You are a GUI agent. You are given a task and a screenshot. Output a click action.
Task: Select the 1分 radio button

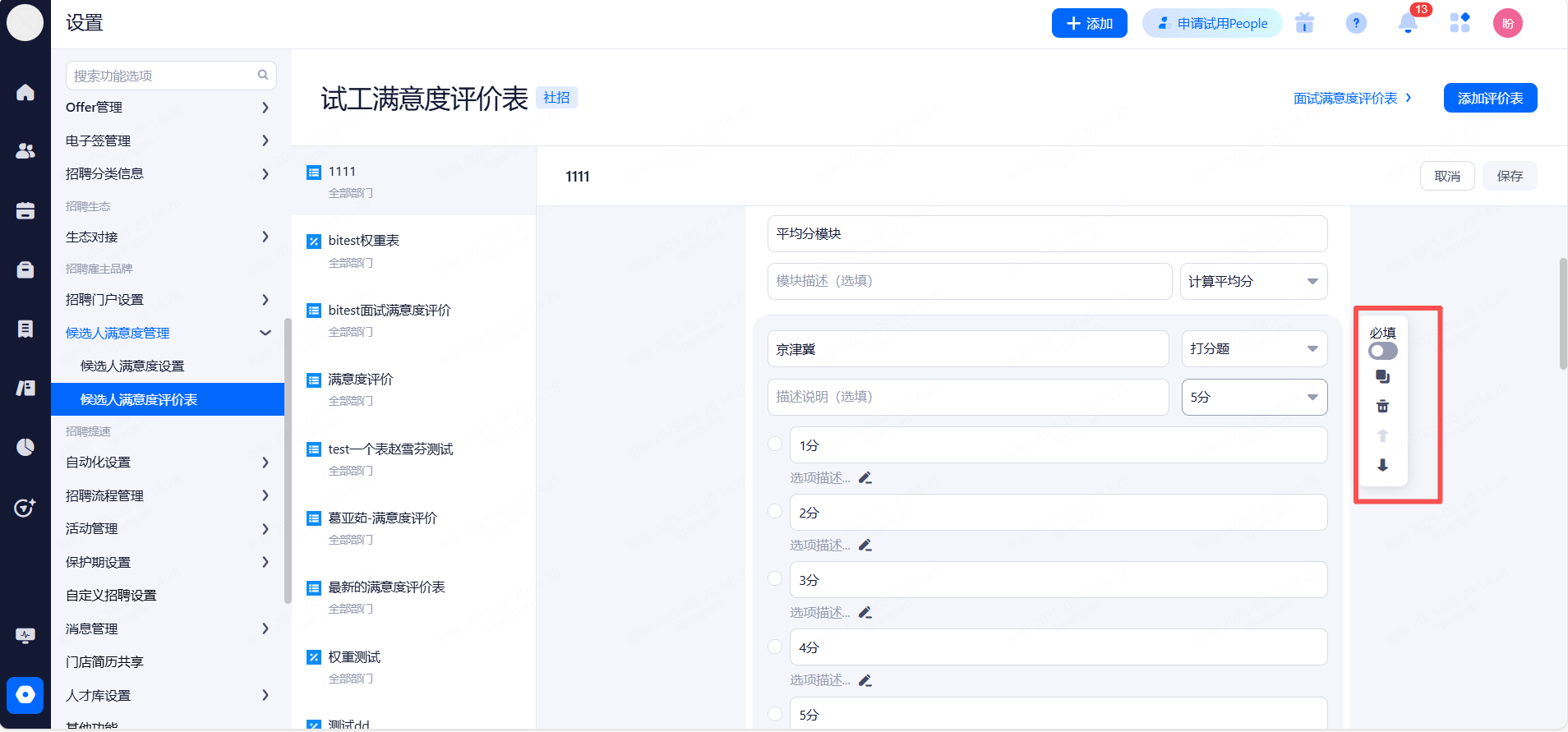[775, 444]
